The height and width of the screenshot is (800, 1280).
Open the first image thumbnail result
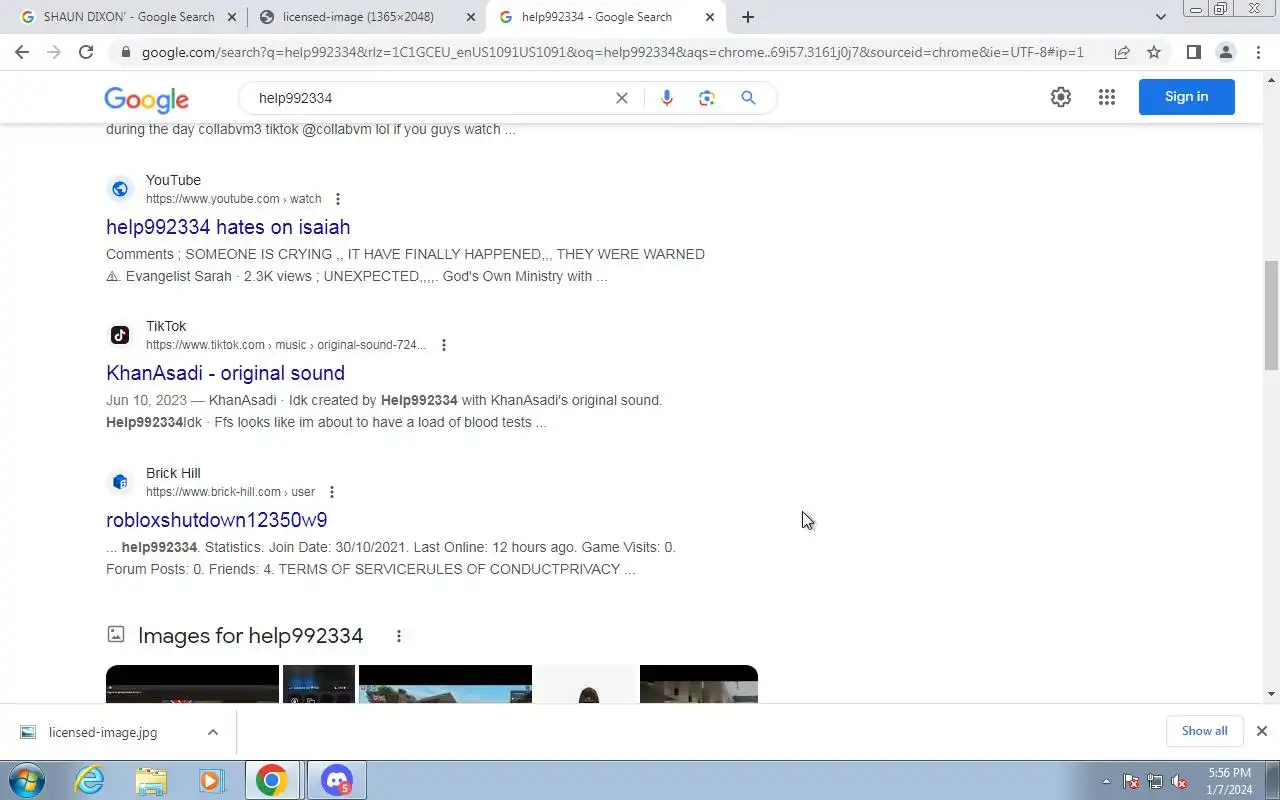tap(192, 684)
